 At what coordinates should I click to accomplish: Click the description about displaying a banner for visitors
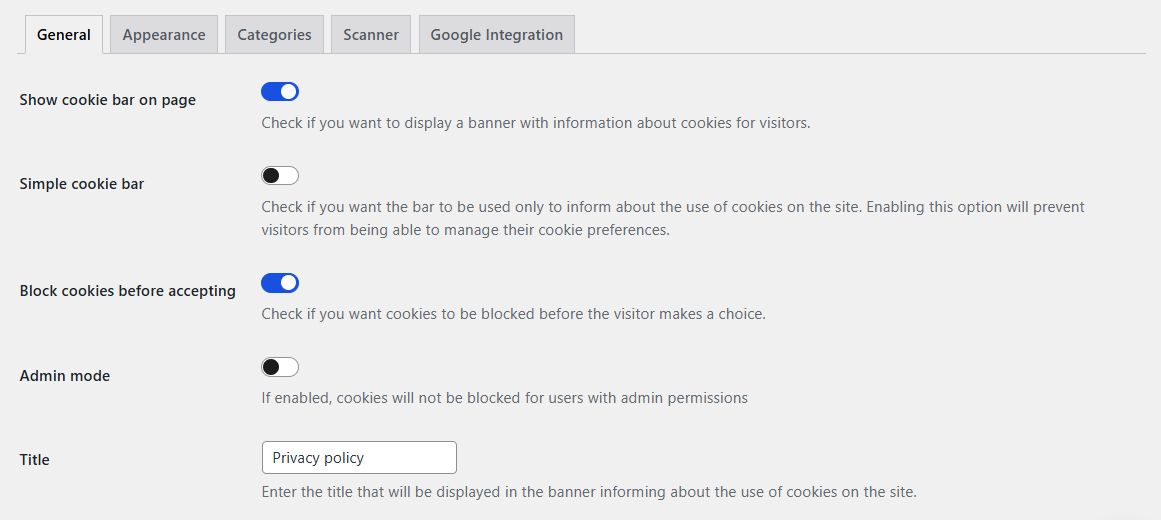pyautogui.click(x=536, y=123)
